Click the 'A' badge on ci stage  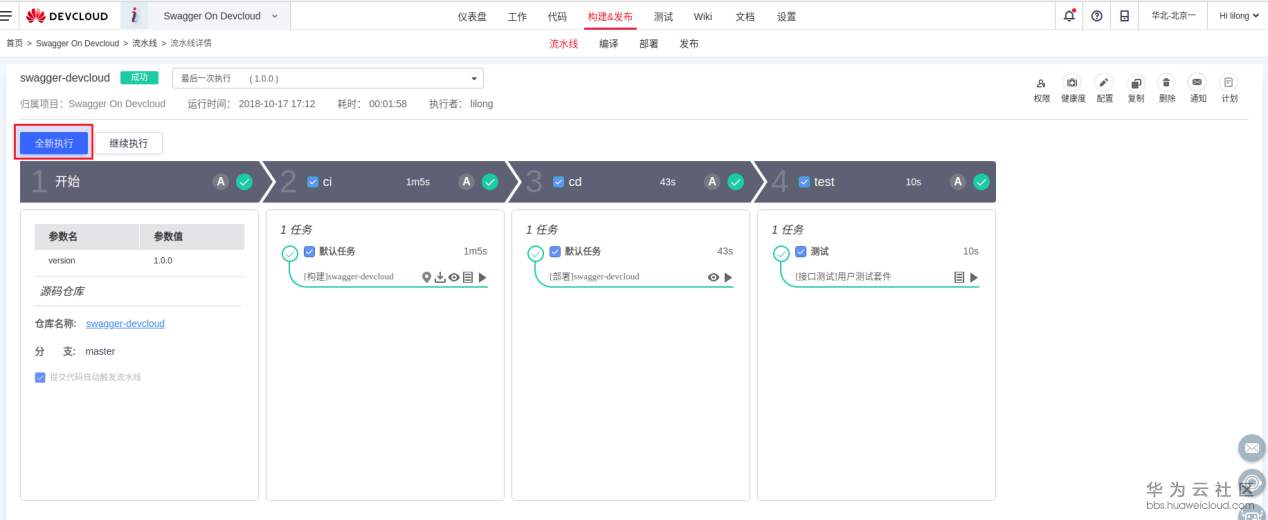pyautogui.click(x=466, y=182)
